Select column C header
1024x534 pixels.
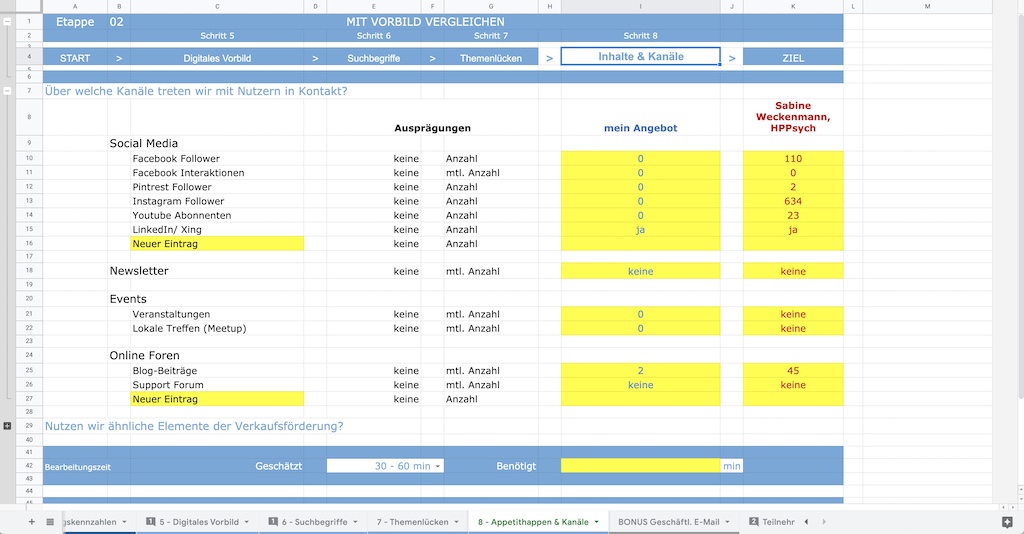[217, 6]
